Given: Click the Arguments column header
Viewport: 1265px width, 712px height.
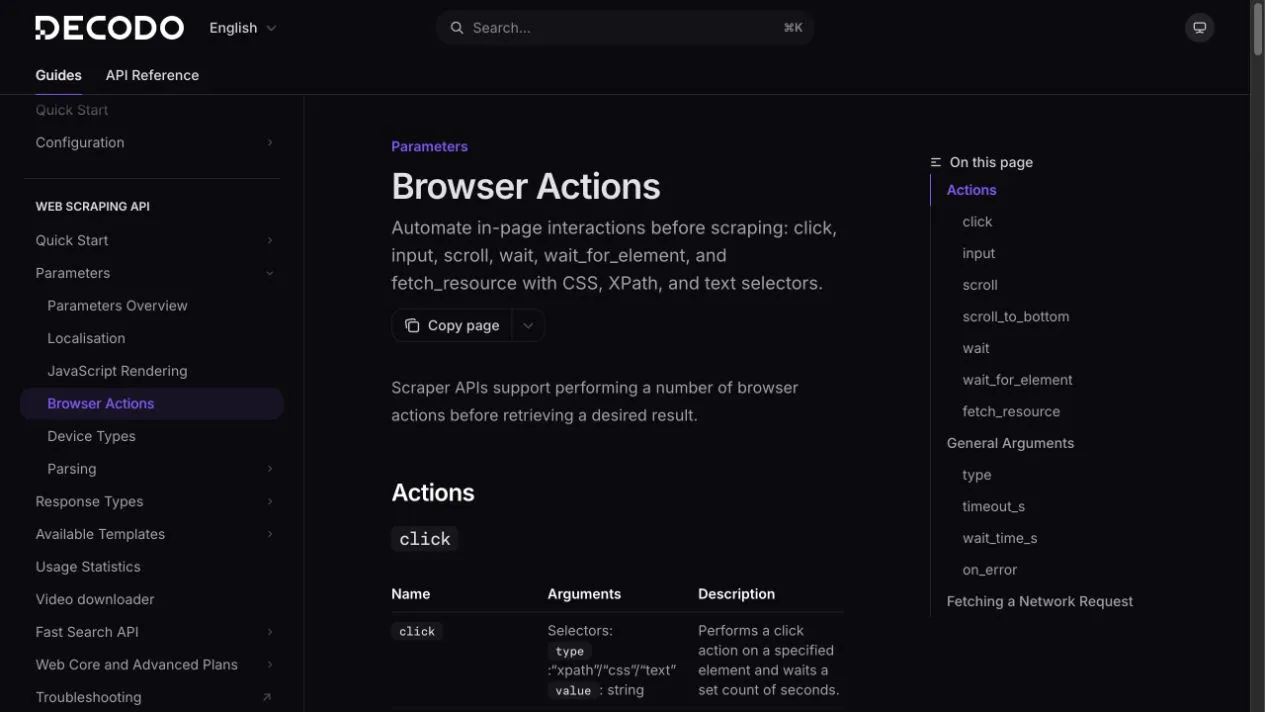Looking at the screenshot, I should coord(584,594).
